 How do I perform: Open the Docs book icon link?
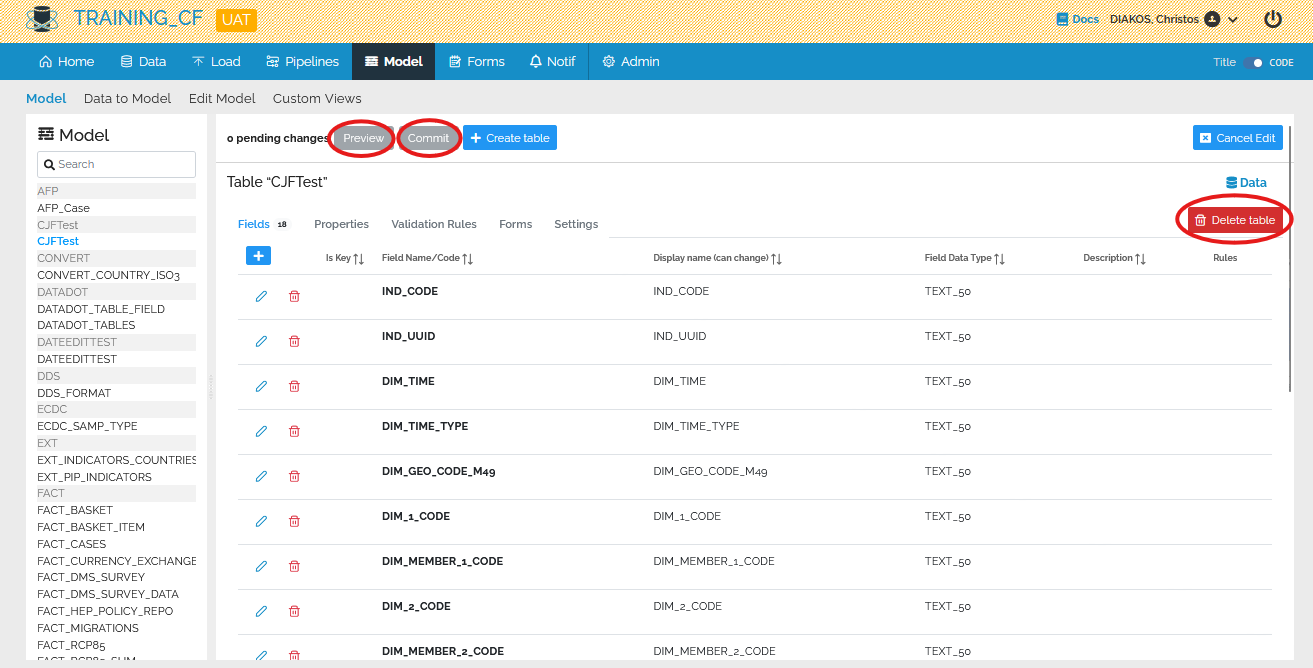(x=1078, y=19)
